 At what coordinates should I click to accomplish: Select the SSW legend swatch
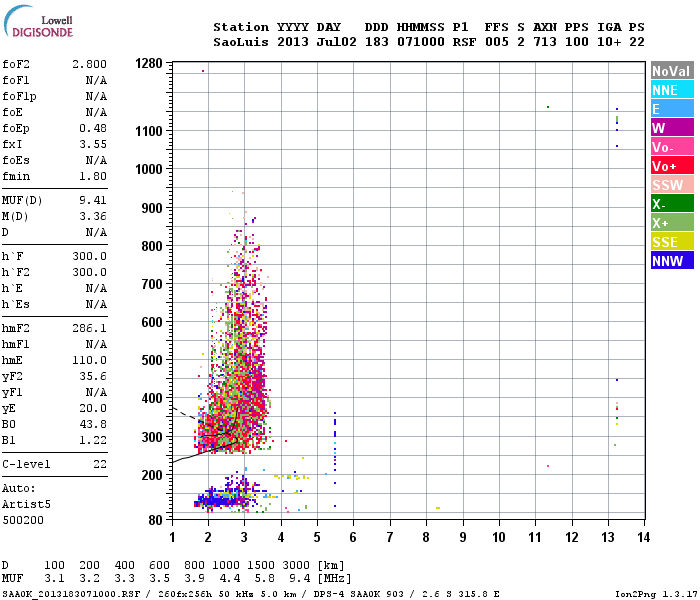(x=672, y=185)
